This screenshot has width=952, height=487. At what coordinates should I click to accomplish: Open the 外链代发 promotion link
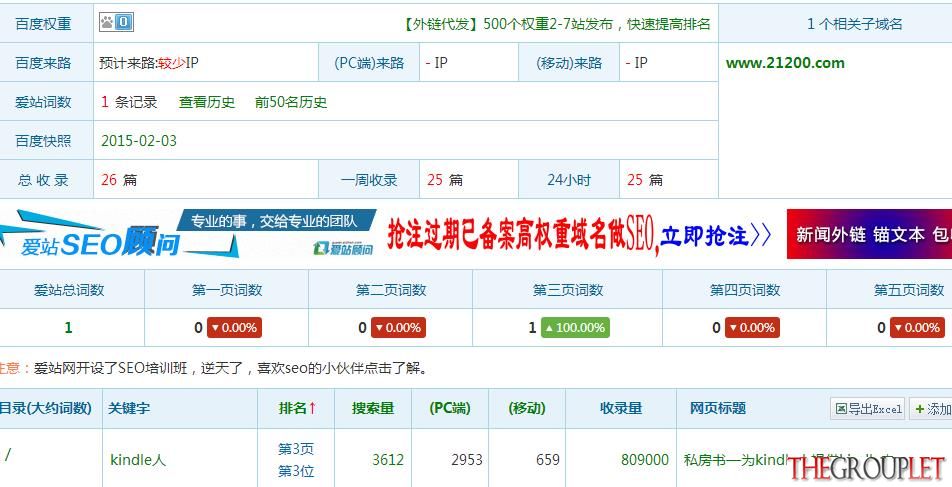556,24
